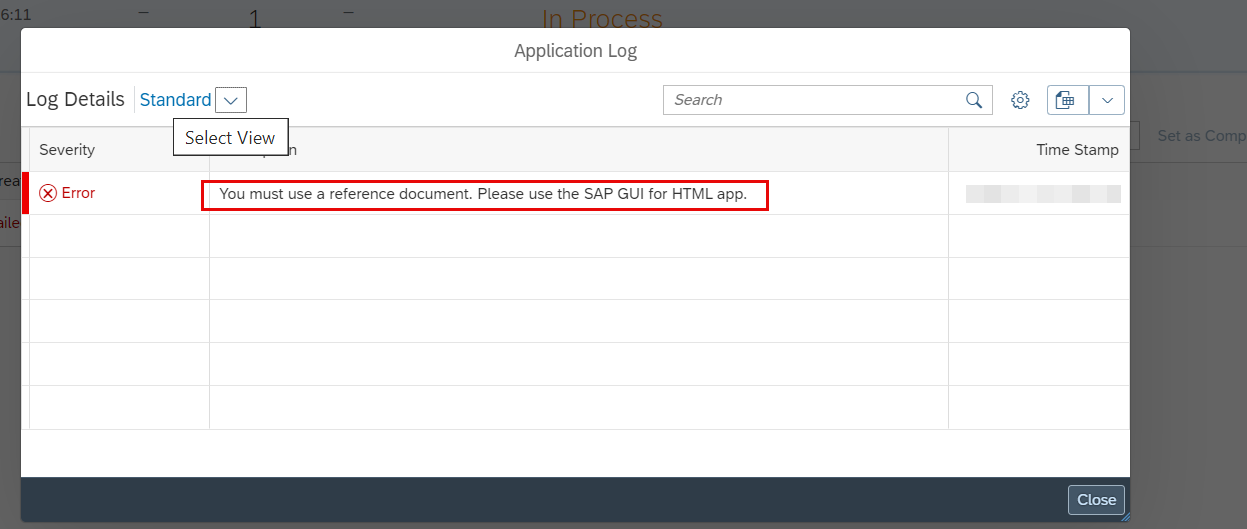
Task: Expand the export options dropdown arrow
Action: (1107, 100)
